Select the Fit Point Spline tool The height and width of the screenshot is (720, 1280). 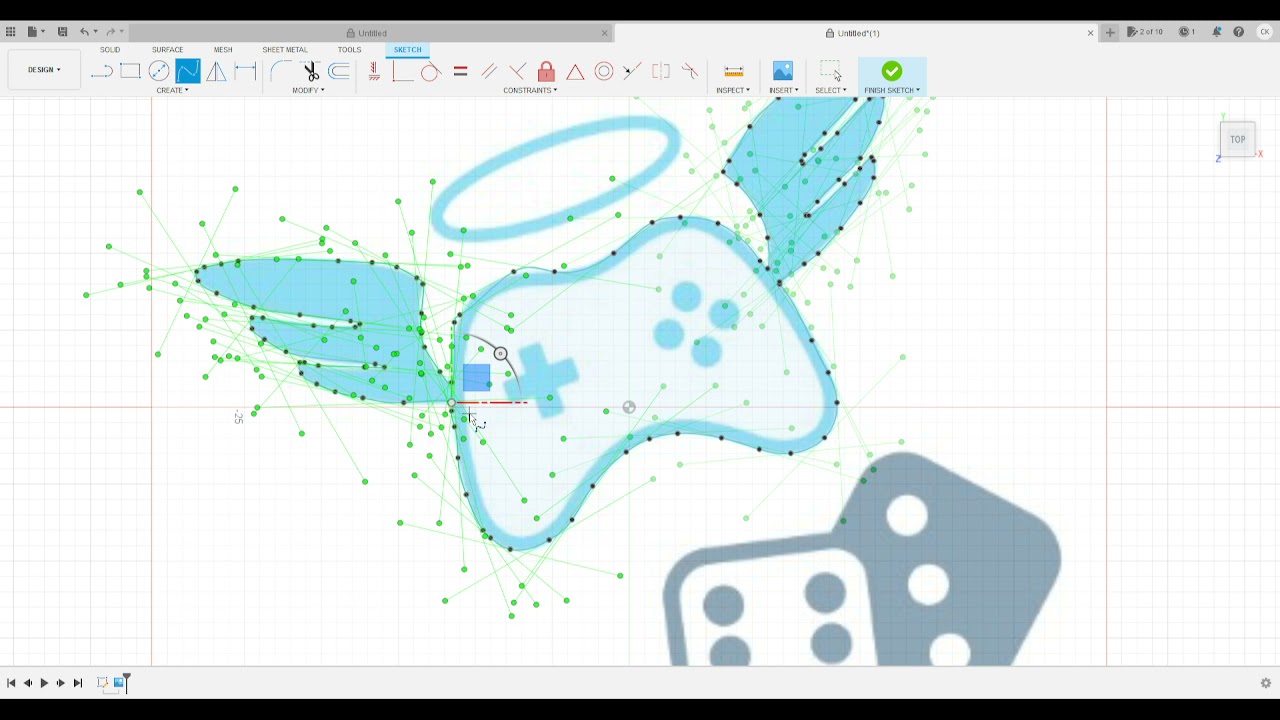click(188, 71)
